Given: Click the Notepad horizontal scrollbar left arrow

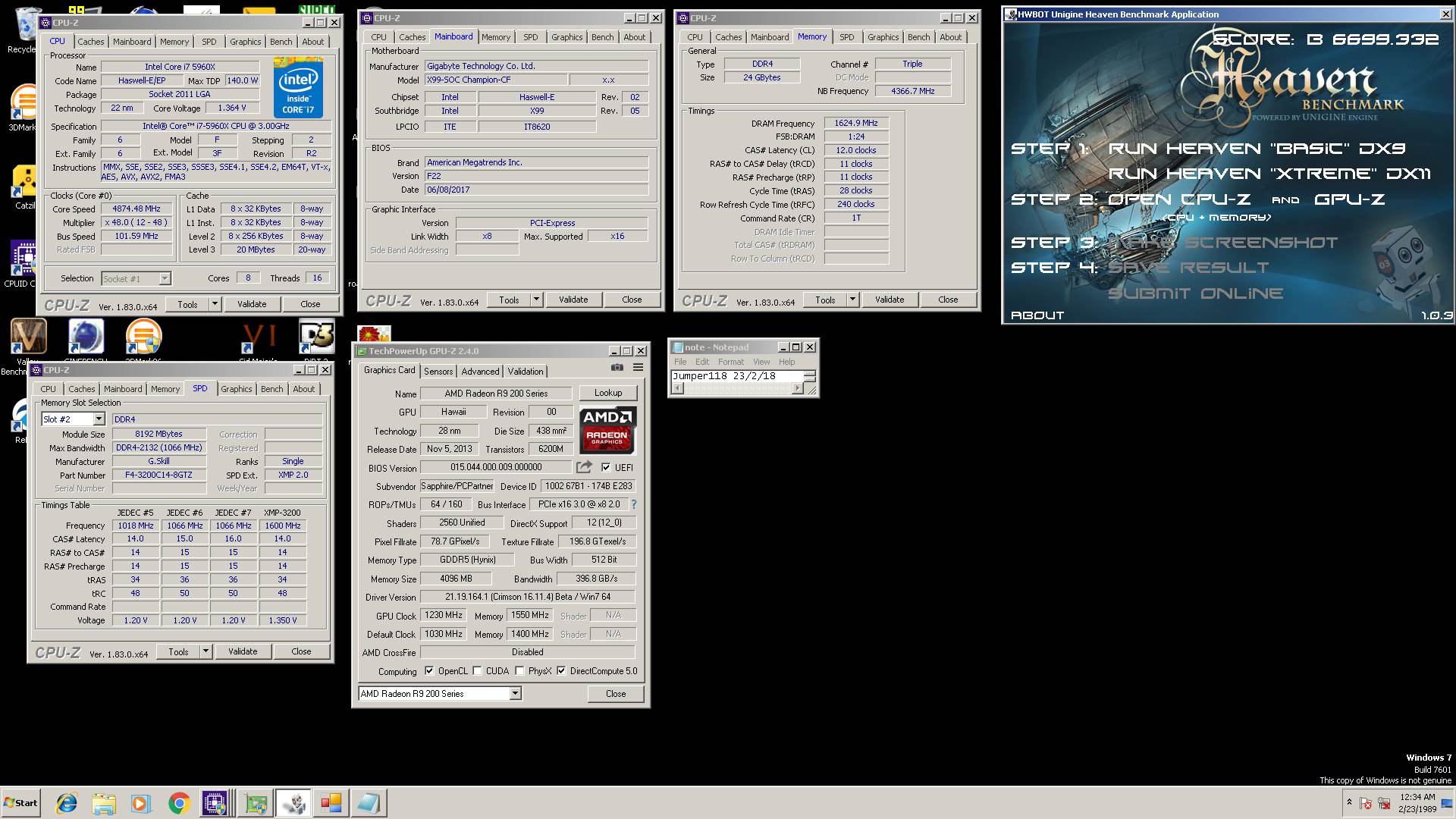Looking at the screenshot, I should 677,388.
